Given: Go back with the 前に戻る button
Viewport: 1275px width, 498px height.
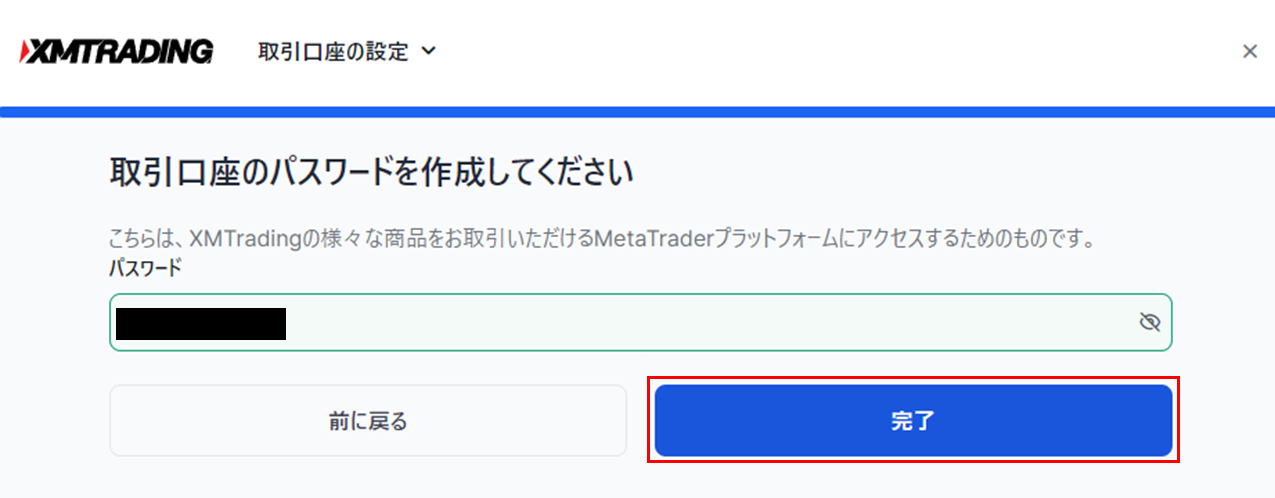Looking at the screenshot, I should (368, 421).
